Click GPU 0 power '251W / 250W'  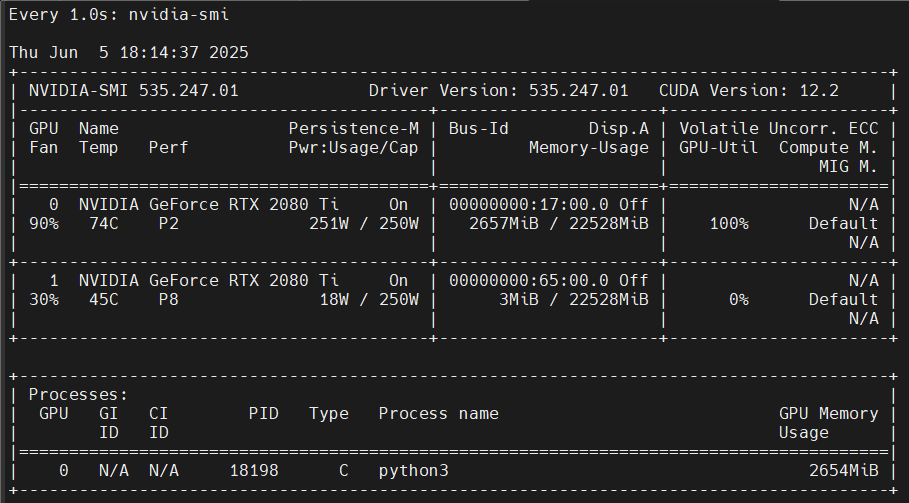pos(363,224)
